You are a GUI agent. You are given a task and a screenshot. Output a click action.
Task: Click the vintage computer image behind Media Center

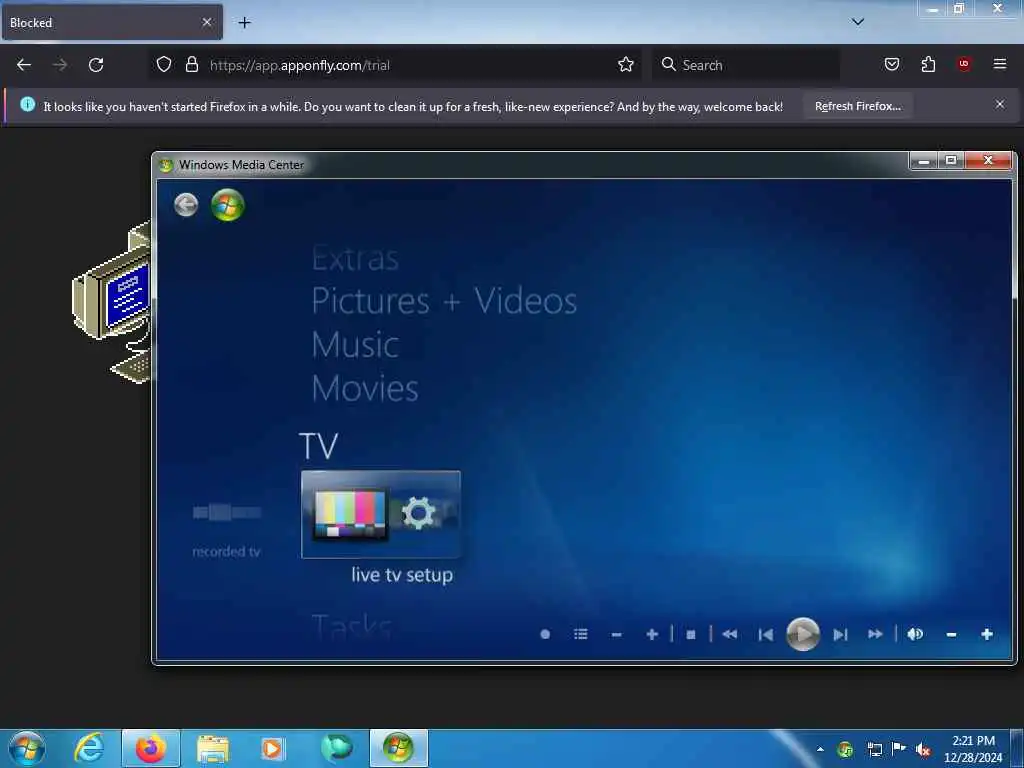click(112, 302)
